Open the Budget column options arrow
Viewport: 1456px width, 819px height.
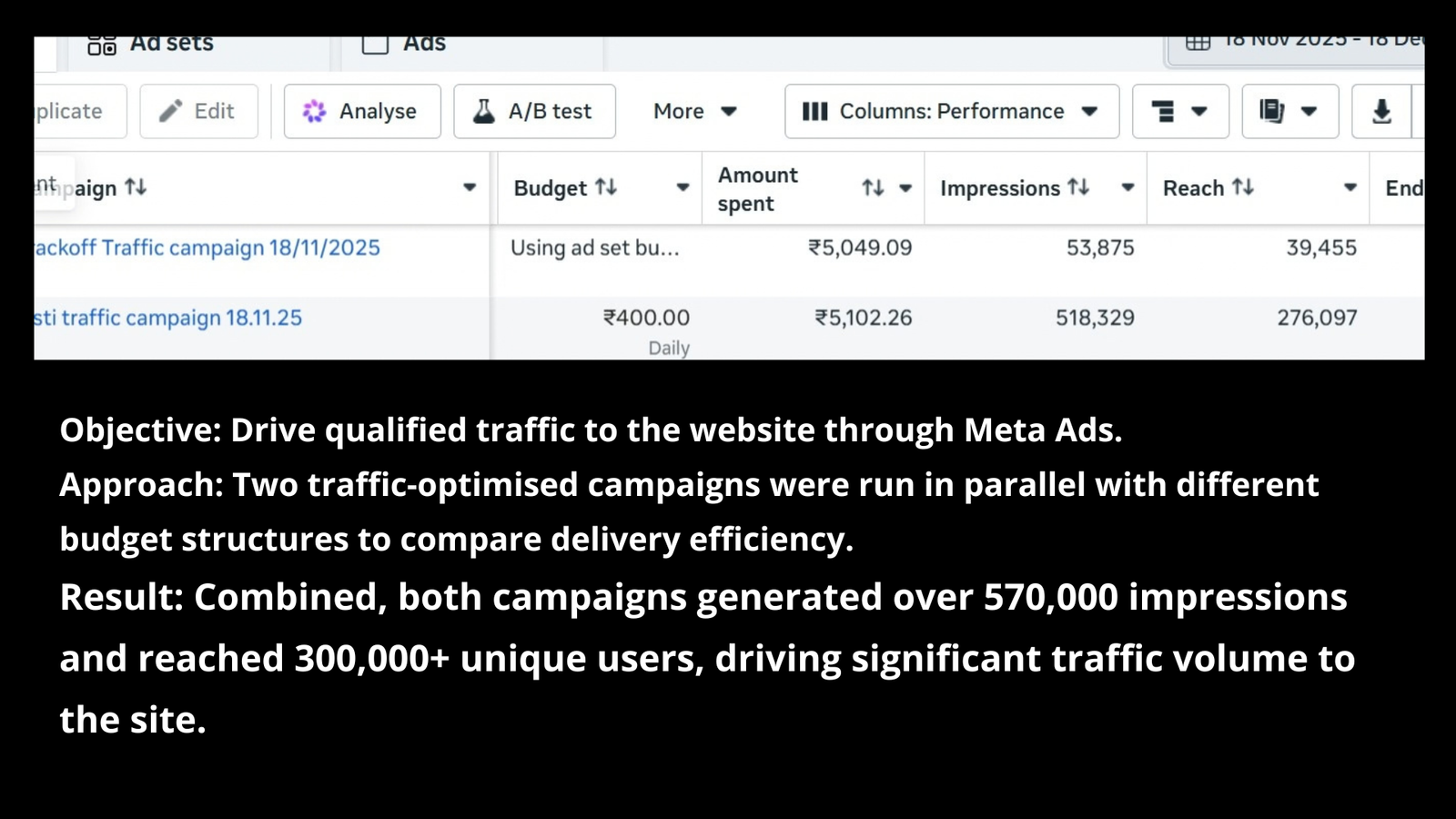(682, 187)
